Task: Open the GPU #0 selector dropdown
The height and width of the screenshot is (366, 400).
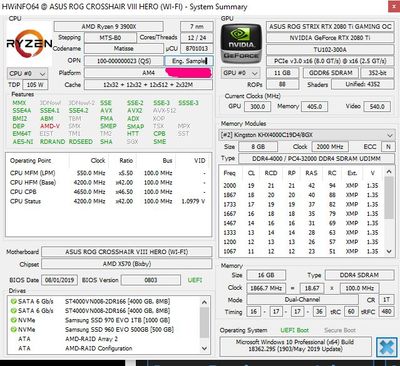Action: tap(241, 73)
